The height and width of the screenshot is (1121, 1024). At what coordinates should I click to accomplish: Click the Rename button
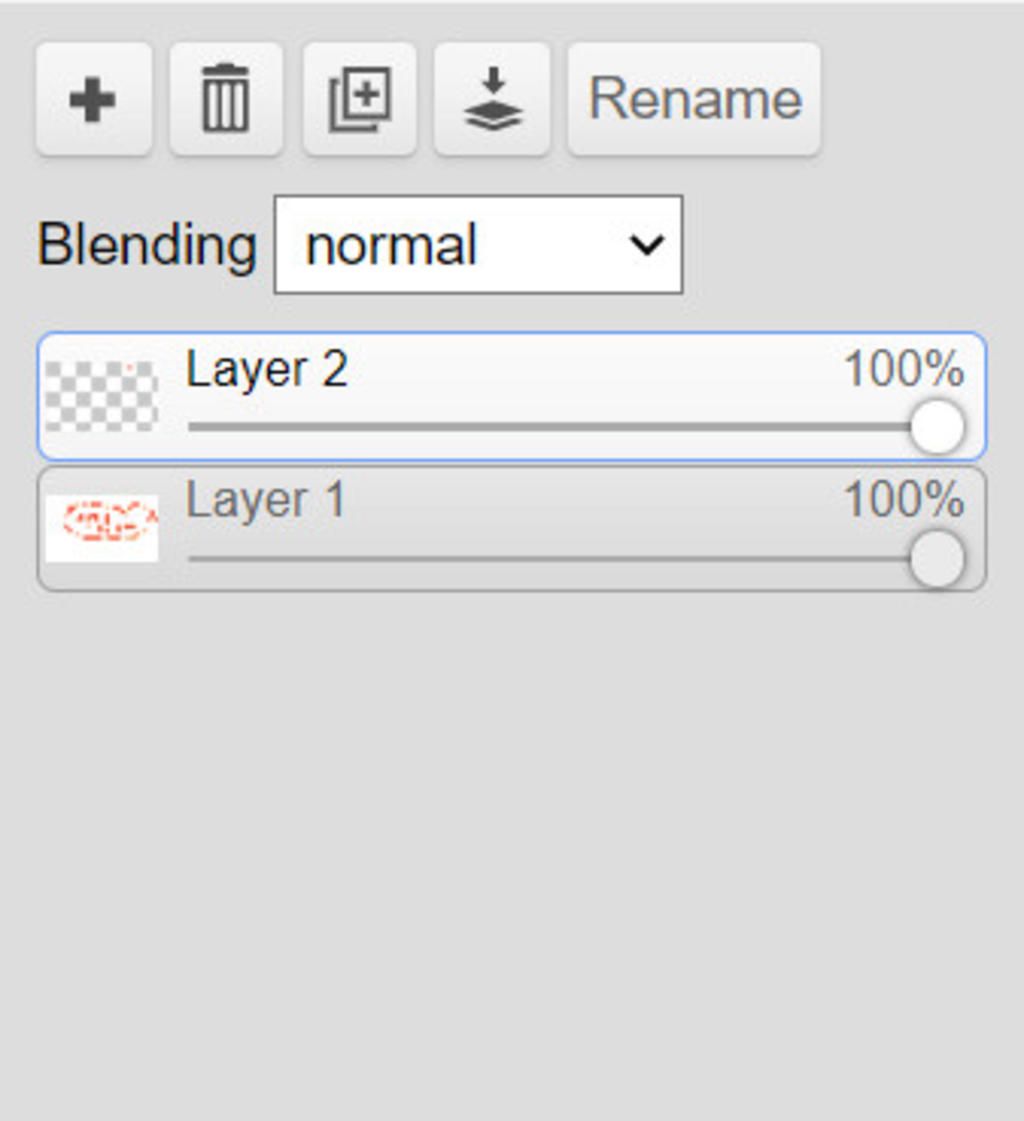694,99
